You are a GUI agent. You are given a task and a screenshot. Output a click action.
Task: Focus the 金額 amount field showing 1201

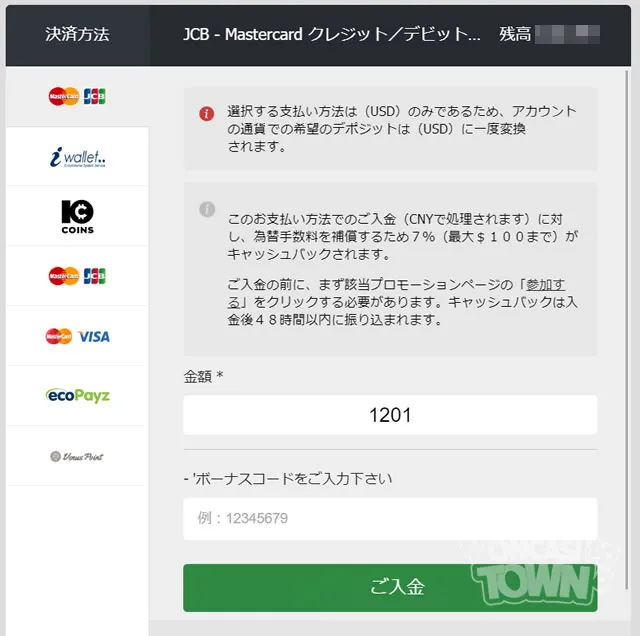[x=390, y=415]
